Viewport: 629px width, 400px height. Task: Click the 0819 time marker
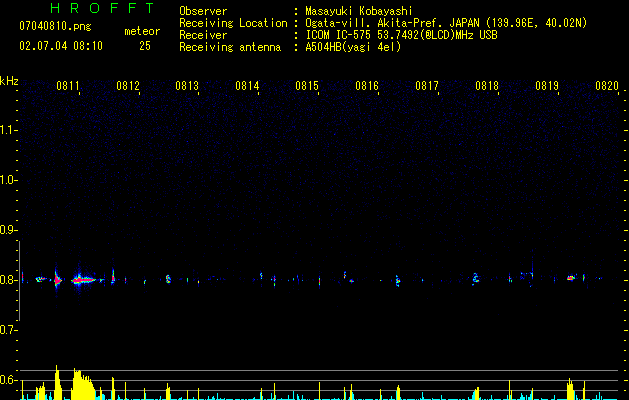(547, 86)
